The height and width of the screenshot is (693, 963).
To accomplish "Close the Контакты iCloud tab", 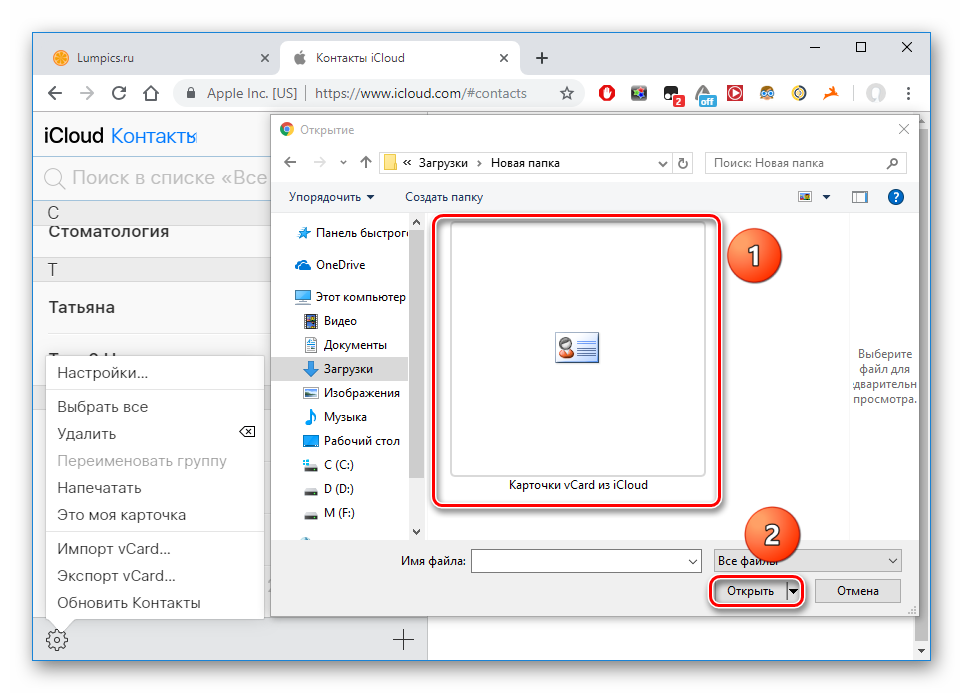I will click(504, 58).
